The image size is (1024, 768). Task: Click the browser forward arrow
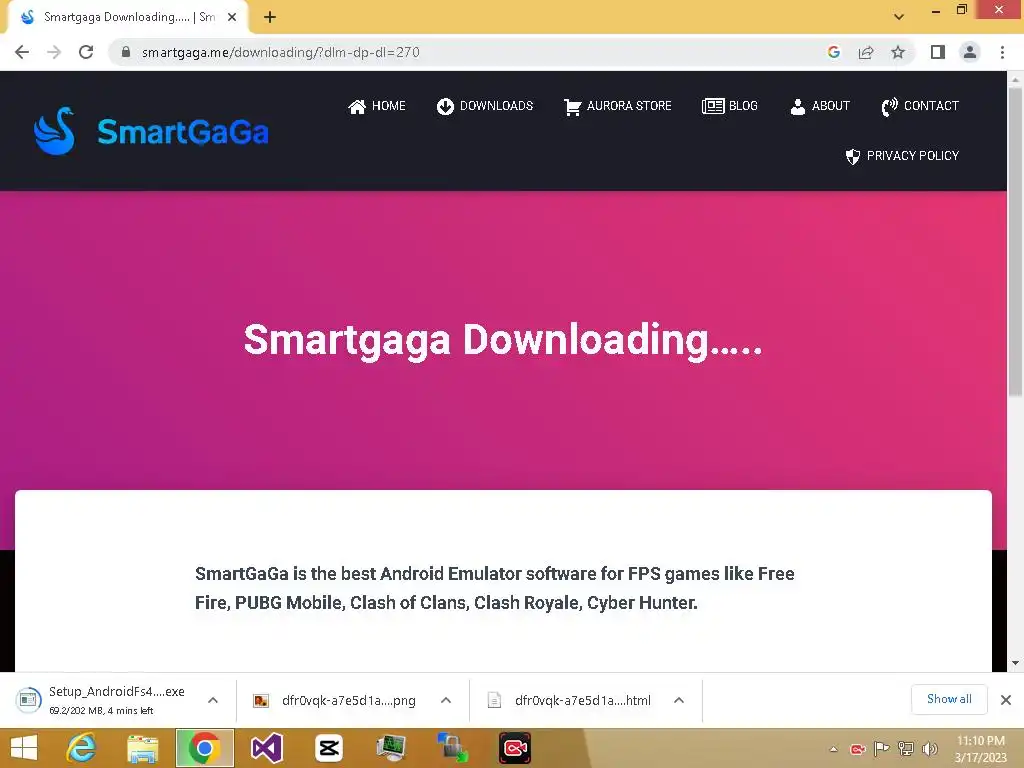[x=54, y=52]
